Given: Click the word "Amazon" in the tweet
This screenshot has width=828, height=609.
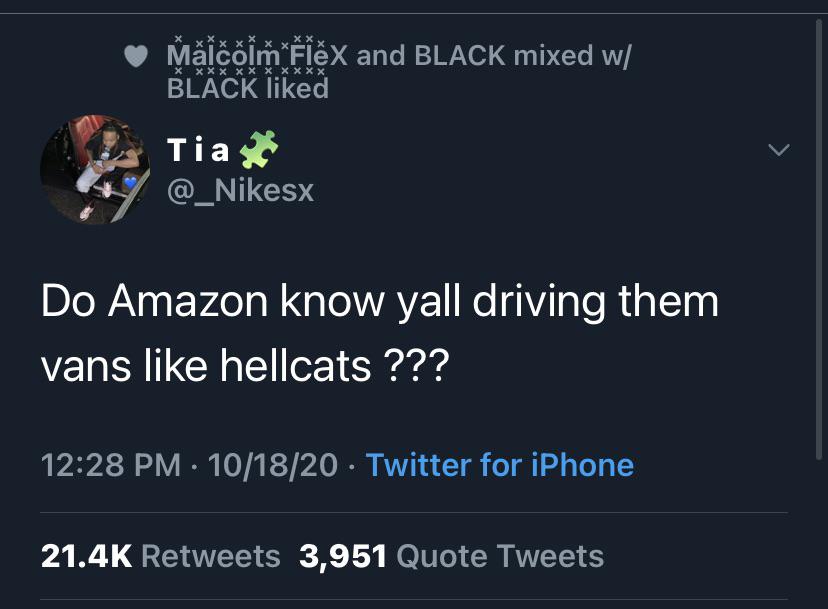Looking at the screenshot, I should tap(179, 302).
